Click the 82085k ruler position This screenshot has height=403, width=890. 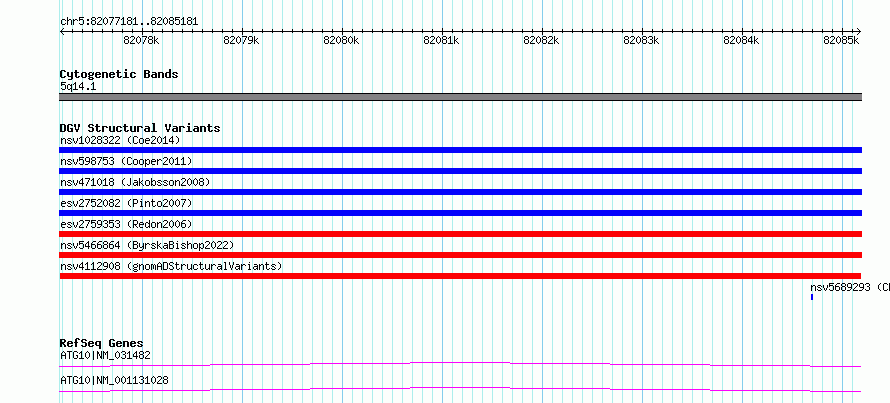tap(841, 41)
